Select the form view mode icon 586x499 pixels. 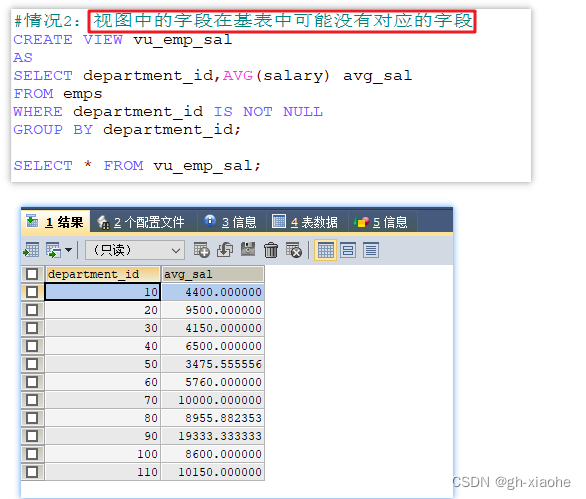(x=348, y=250)
